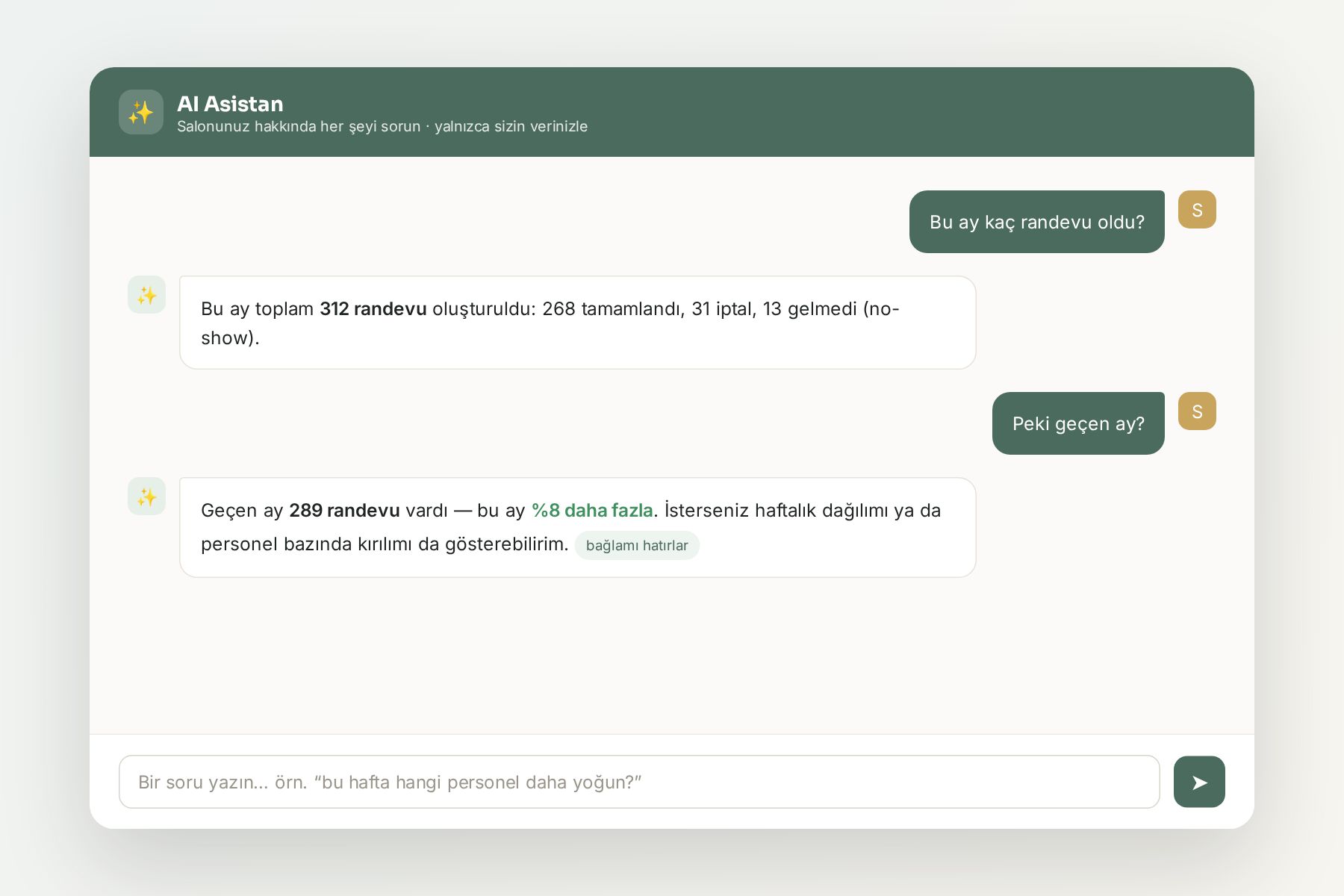Click the send arrow button
The image size is (1344, 896).
[x=1199, y=782]
